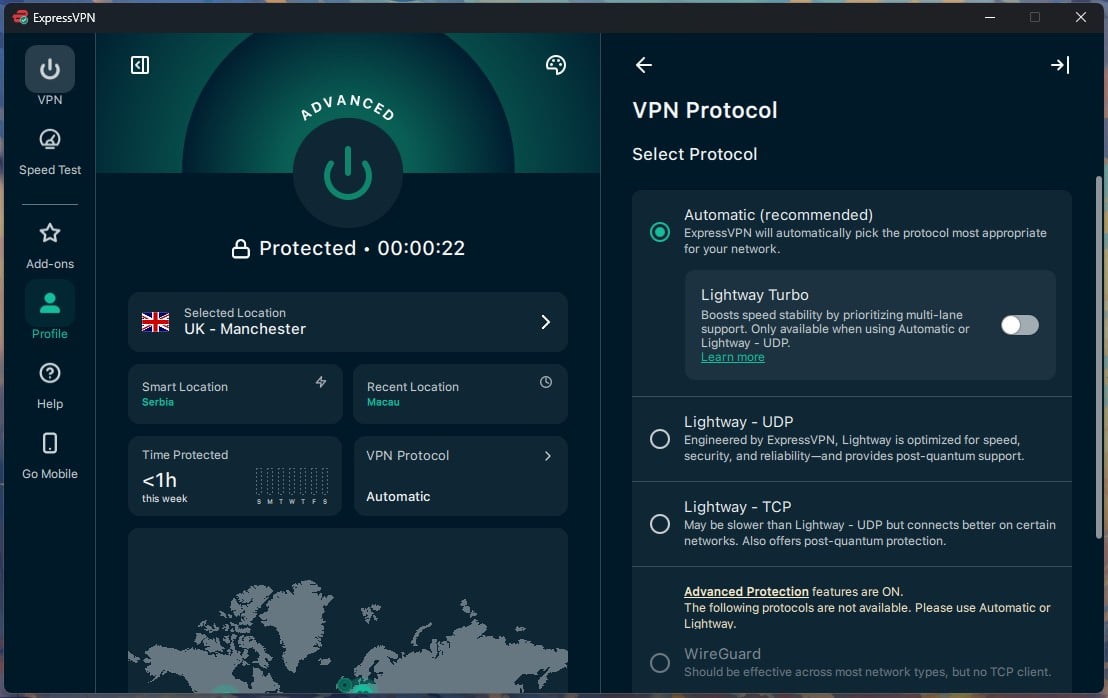
Task: Click the 'Protected • 00:00:22' status text
Action: pos(362,249)
